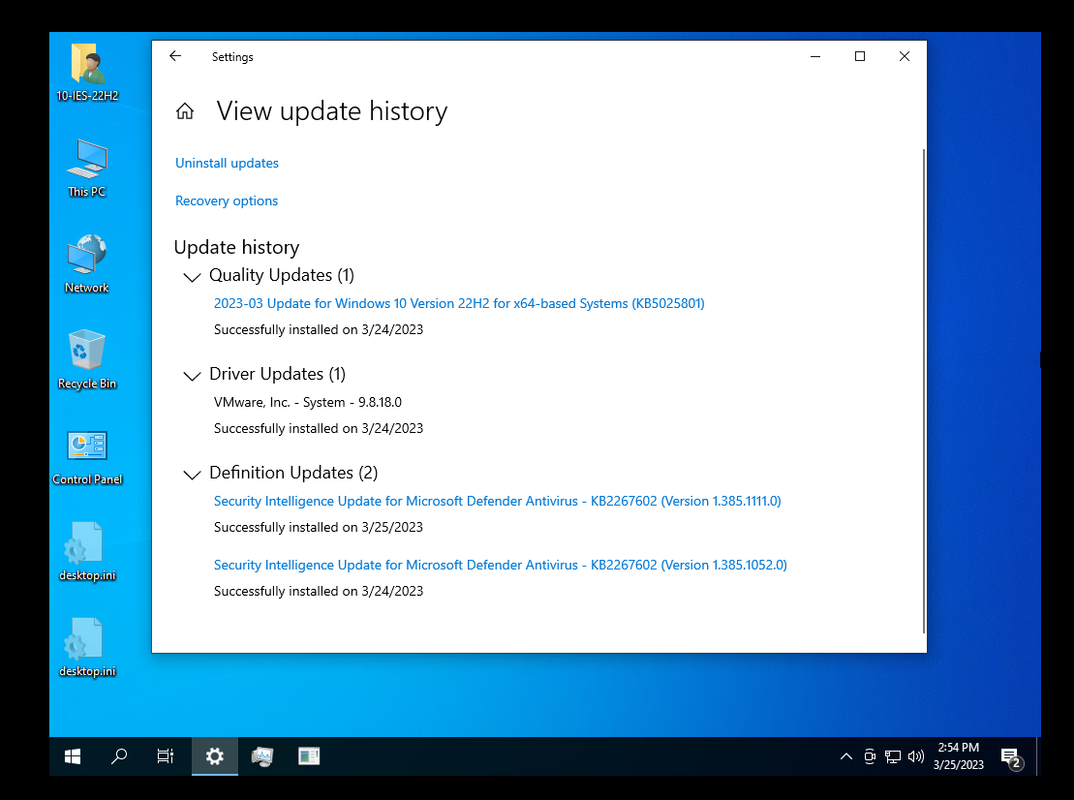Select the Control Panel desktop icon
The image size is (1074, 800).
pyautogui.click(x=87, y=458)
